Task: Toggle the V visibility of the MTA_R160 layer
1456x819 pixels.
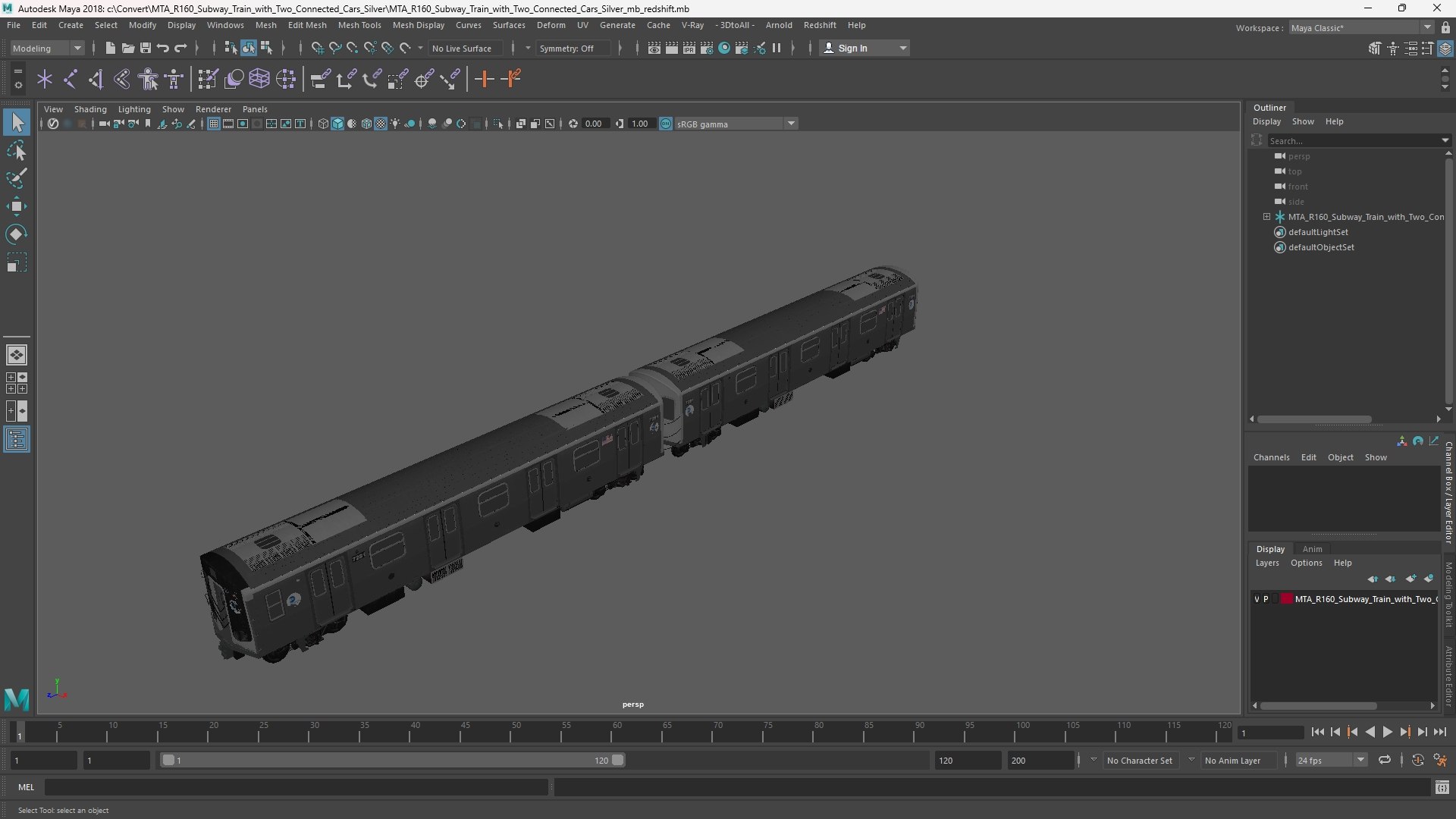Action: click(1257, 599)
